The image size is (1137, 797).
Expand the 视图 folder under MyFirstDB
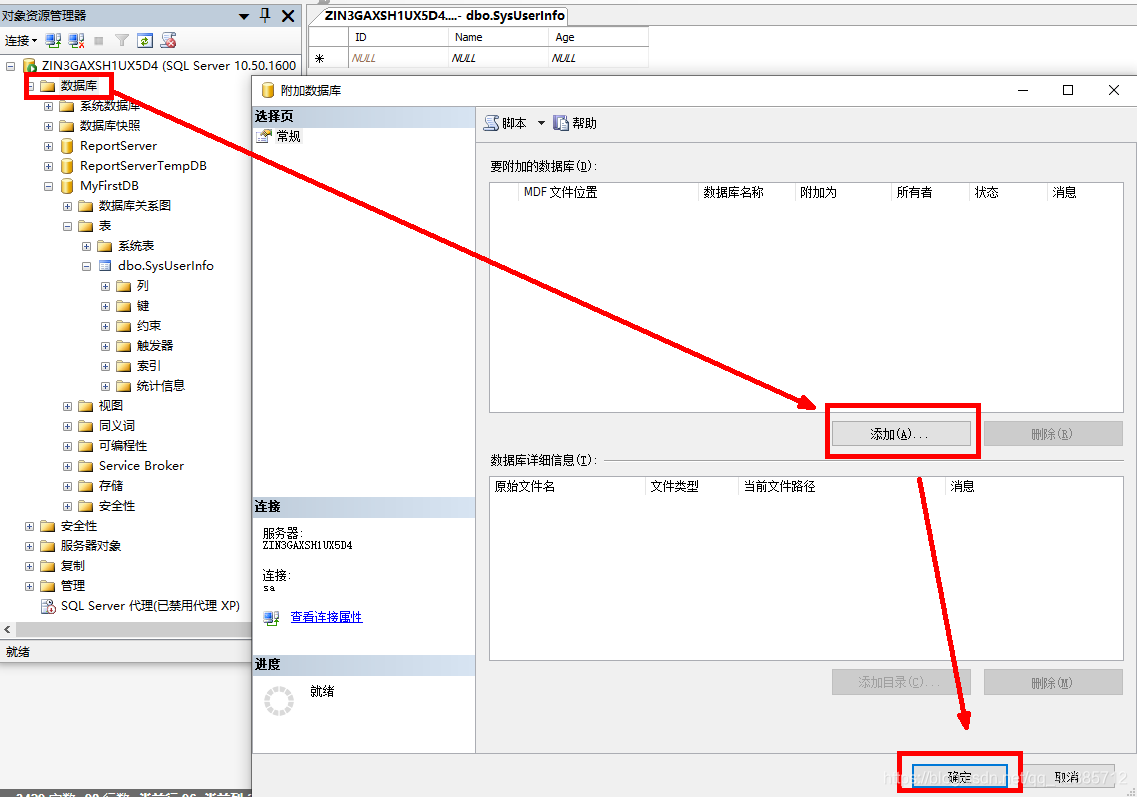(66, 405)
